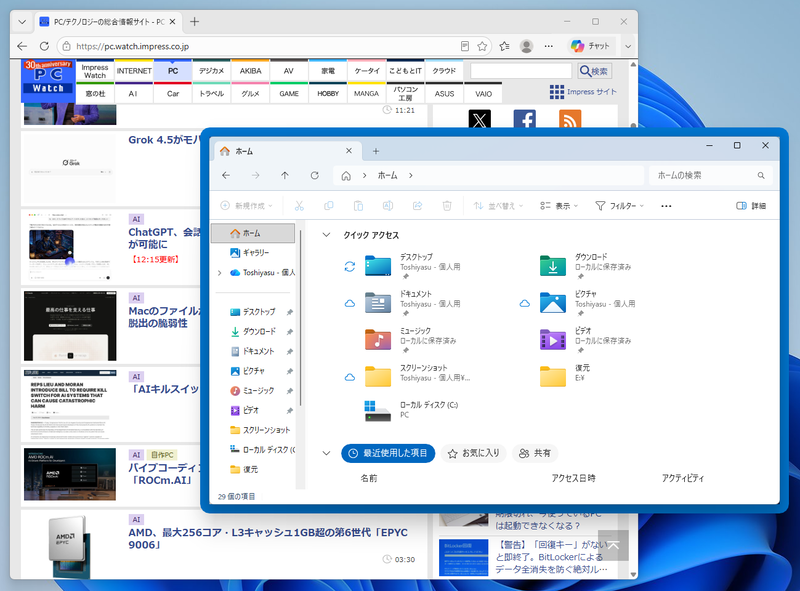800x591 pixels.
Task: Click the paste clipboard icon in Explorer toolbar
Action: (358, 206)
